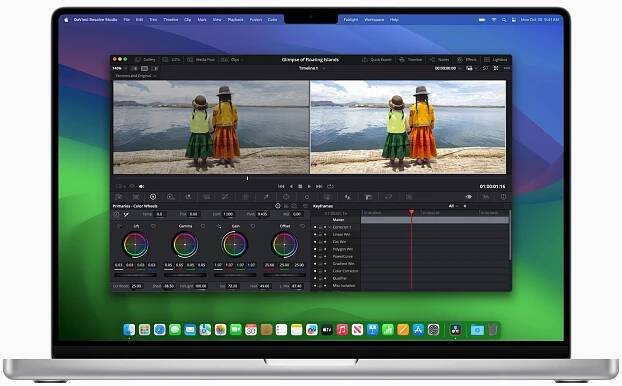Open the Workspace menu
The height and width of the screenshot is (386, 622).
click(374, 19)
